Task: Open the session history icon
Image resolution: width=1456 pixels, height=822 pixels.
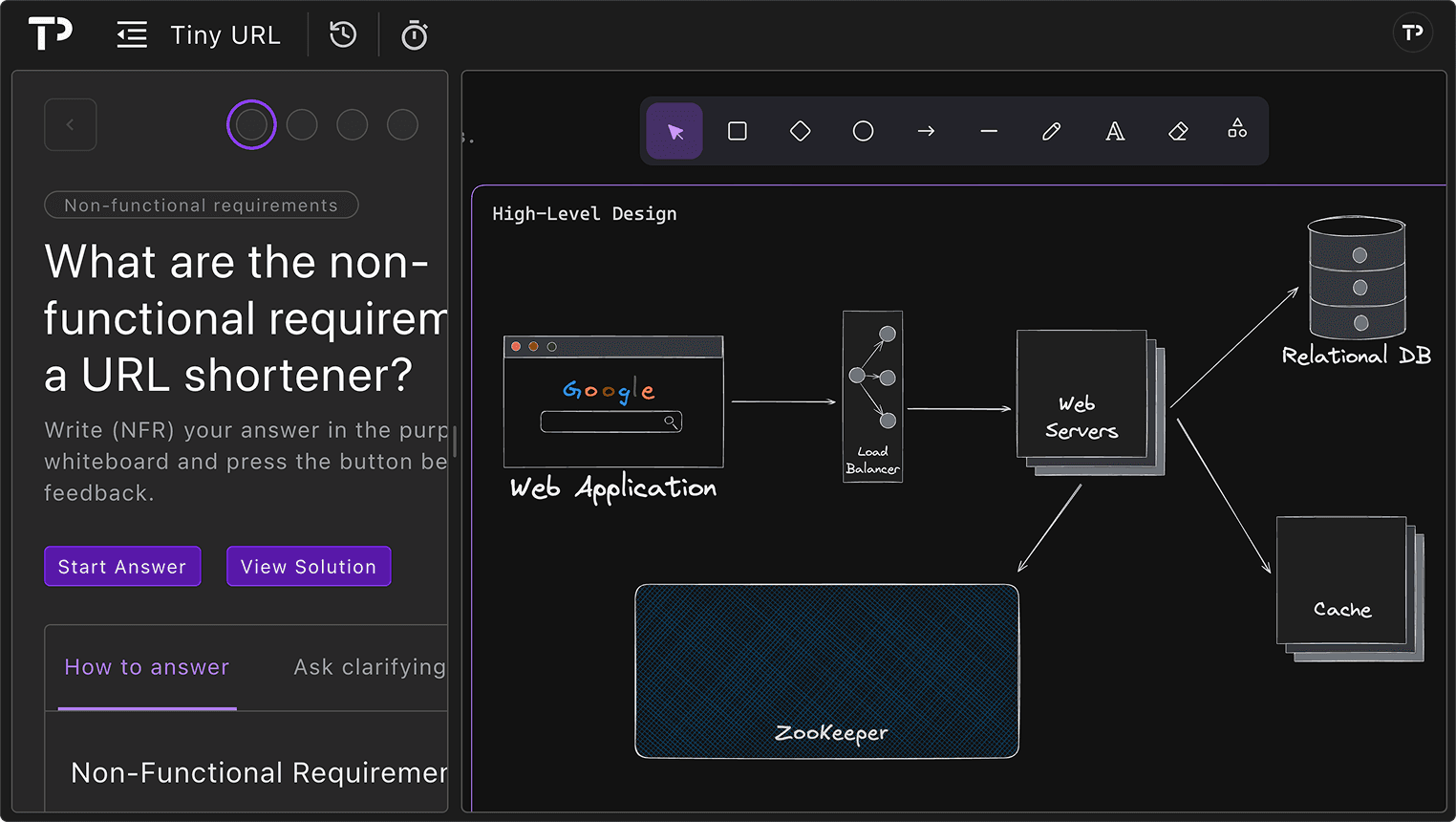Action: (x=341, y=33)
